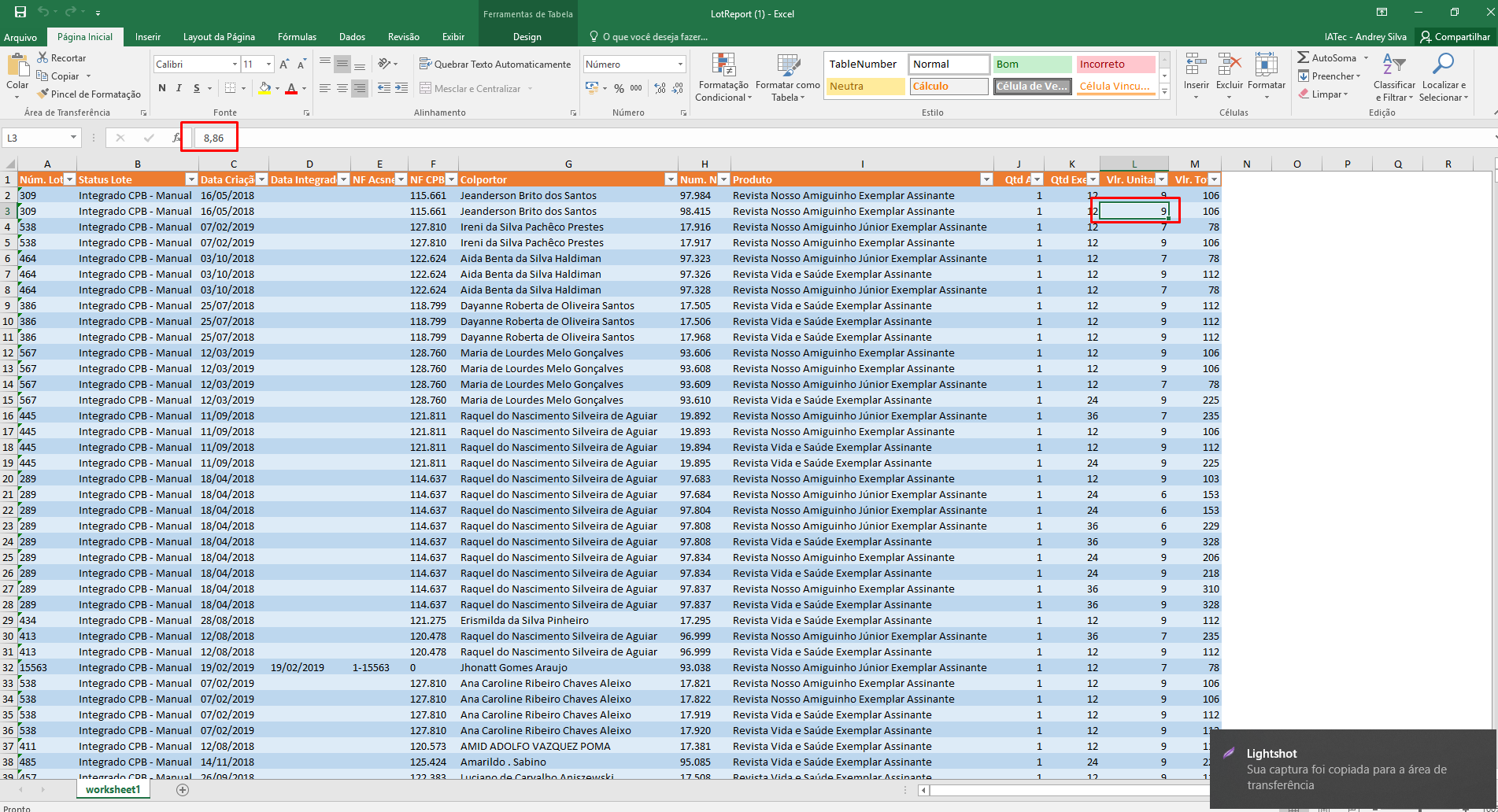Add a new sheet with the plus button
The image size is (1498, 812).
coord(182,790)
